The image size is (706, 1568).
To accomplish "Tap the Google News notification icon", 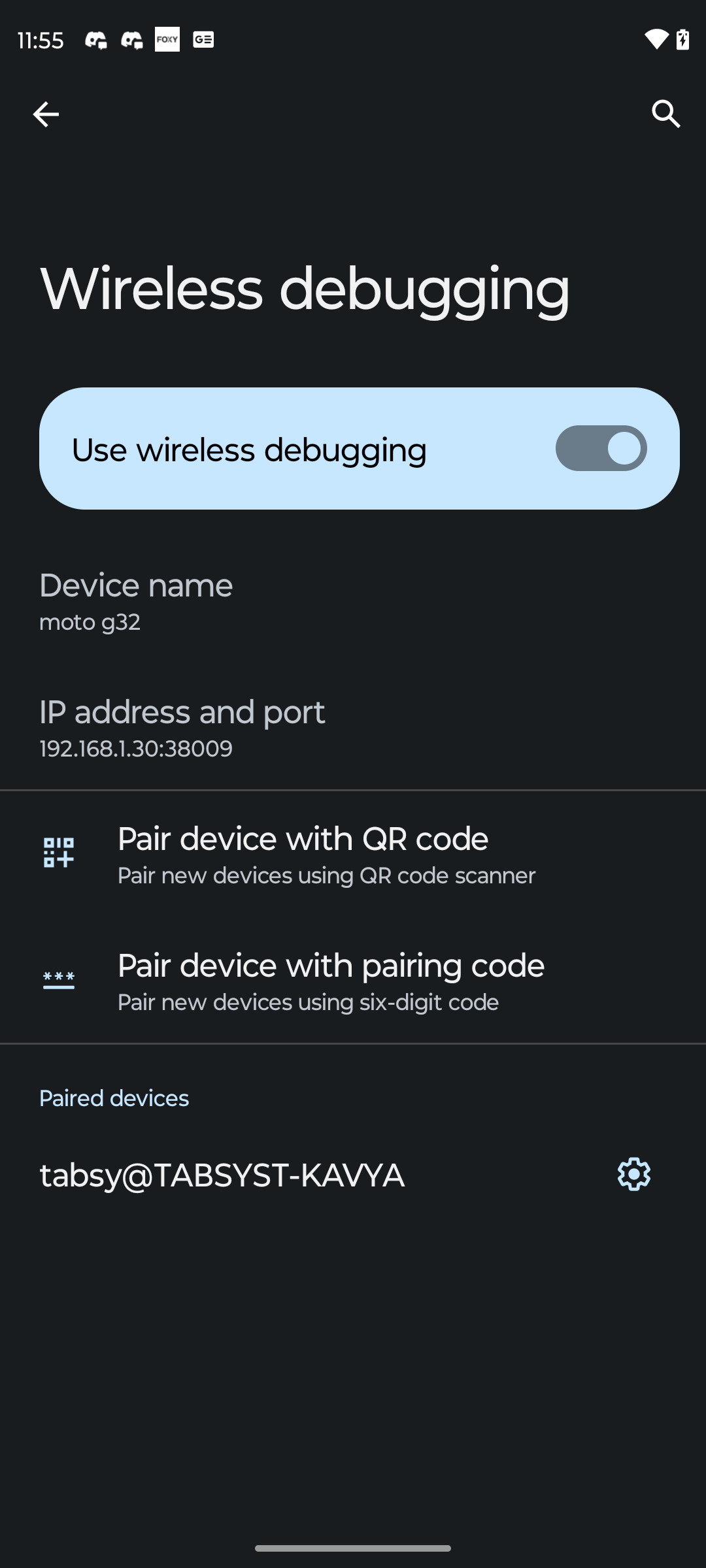I will 203,41.
